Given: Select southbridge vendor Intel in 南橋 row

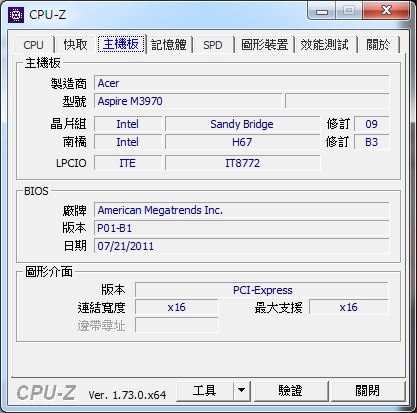Looking at the screenshot, I should [x=128, y=142].
